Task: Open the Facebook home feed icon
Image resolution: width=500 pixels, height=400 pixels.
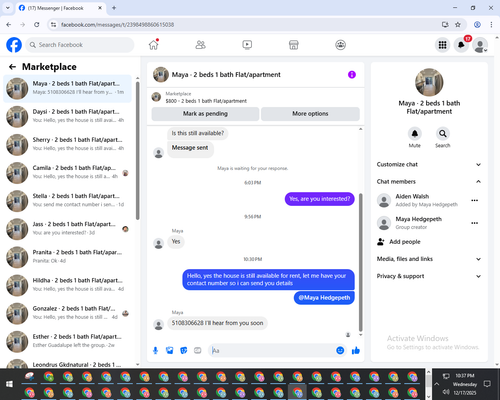Action: (153, 45)
